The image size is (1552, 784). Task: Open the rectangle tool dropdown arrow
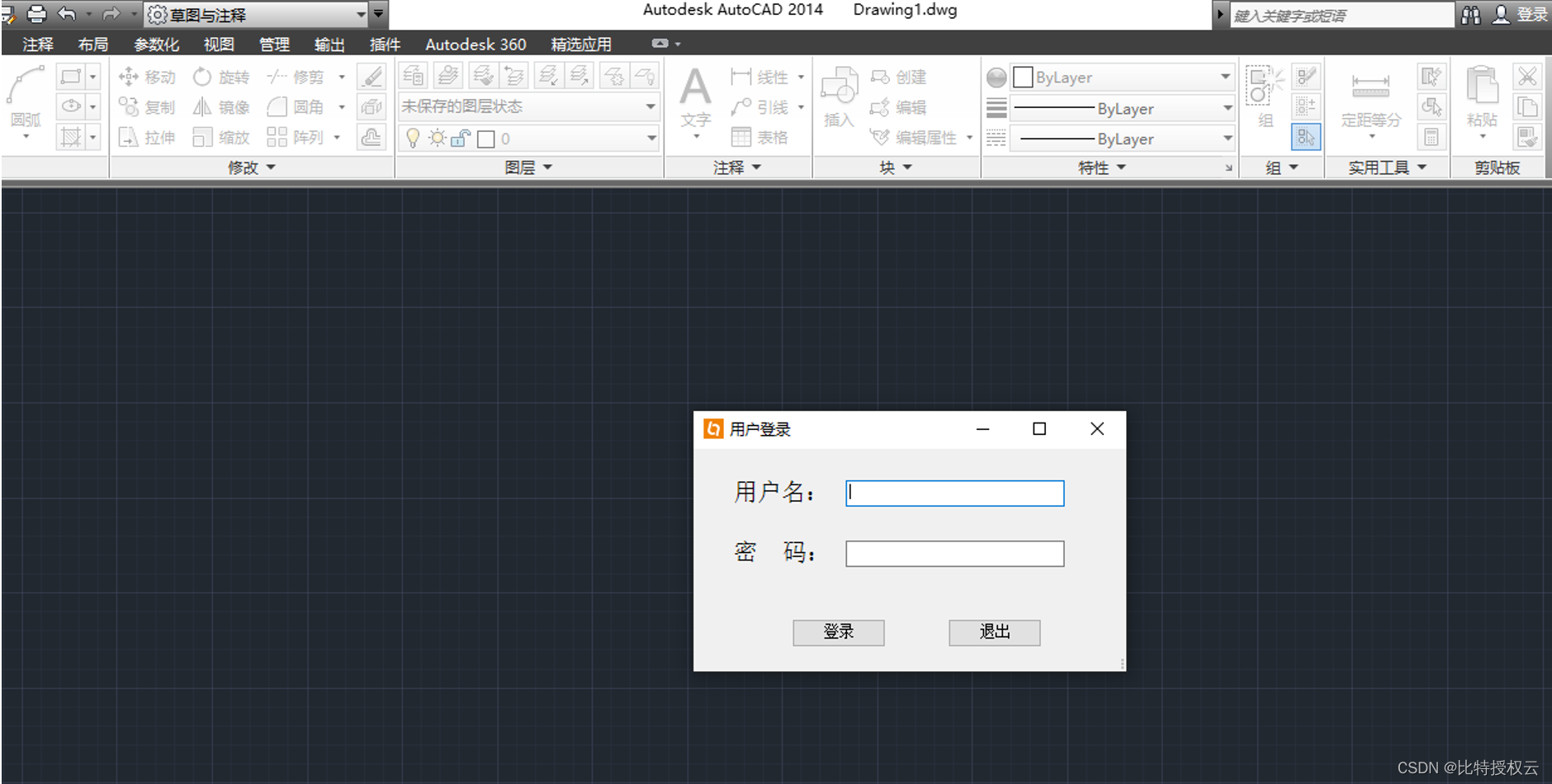click(x=92, y=77)
